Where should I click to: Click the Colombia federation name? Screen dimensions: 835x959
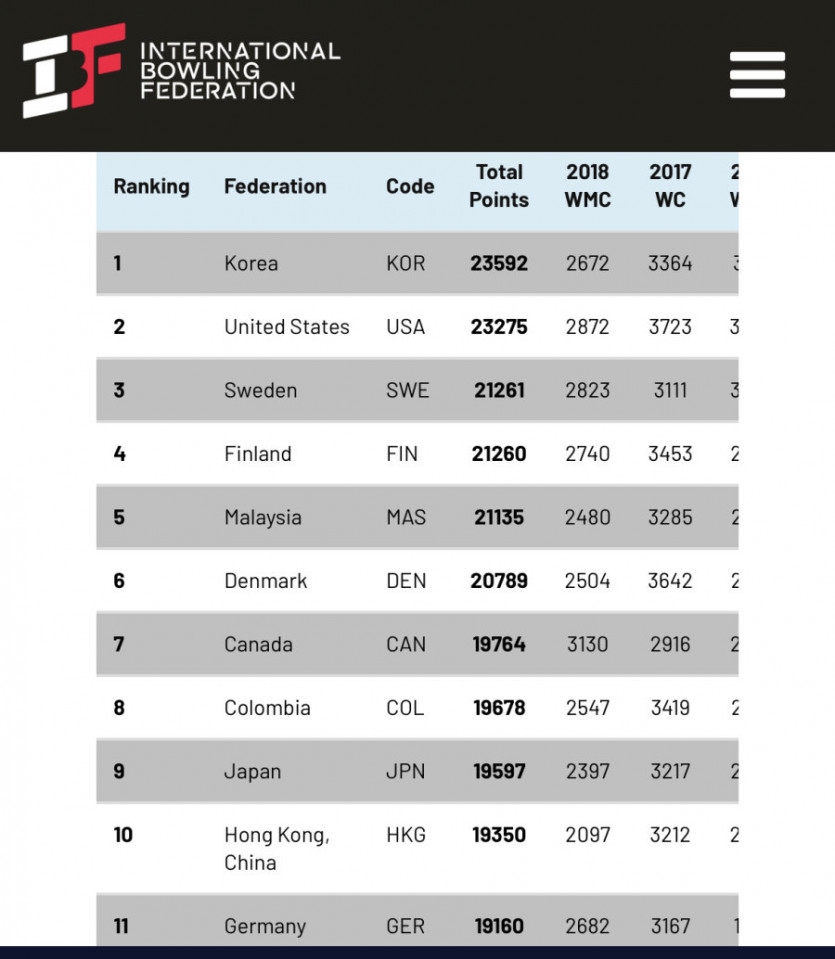click(267, 708)
